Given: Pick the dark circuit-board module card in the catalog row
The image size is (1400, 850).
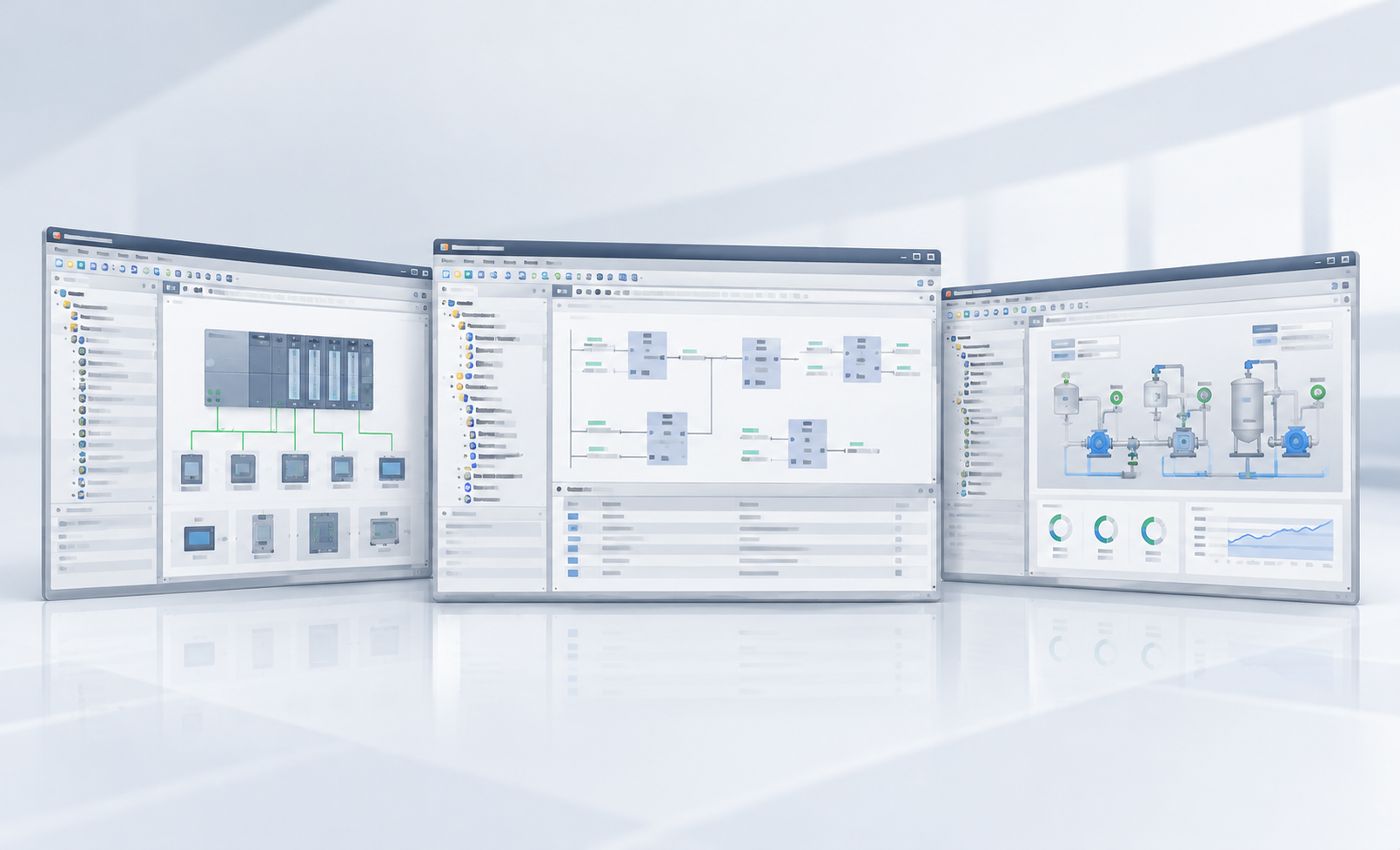Looking at the screenshot, I should click(324, 532).
